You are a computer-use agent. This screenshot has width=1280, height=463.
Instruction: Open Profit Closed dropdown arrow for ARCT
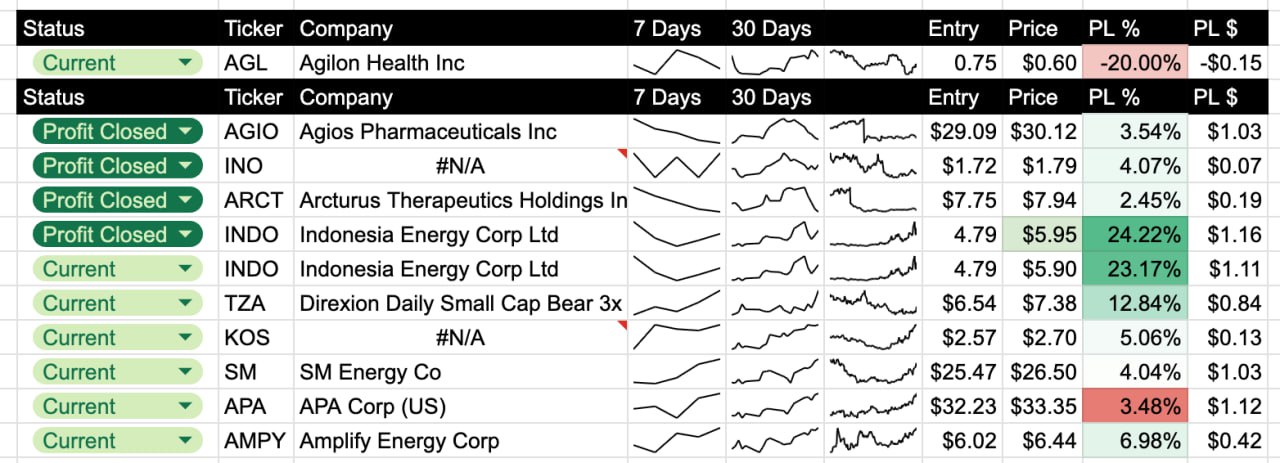coord(184,200)
